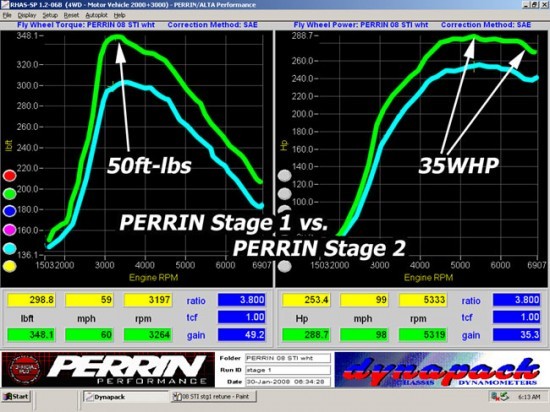The image size is (550, 412).
Task: Close the RHAS-SP window
Action: (543, 5)
